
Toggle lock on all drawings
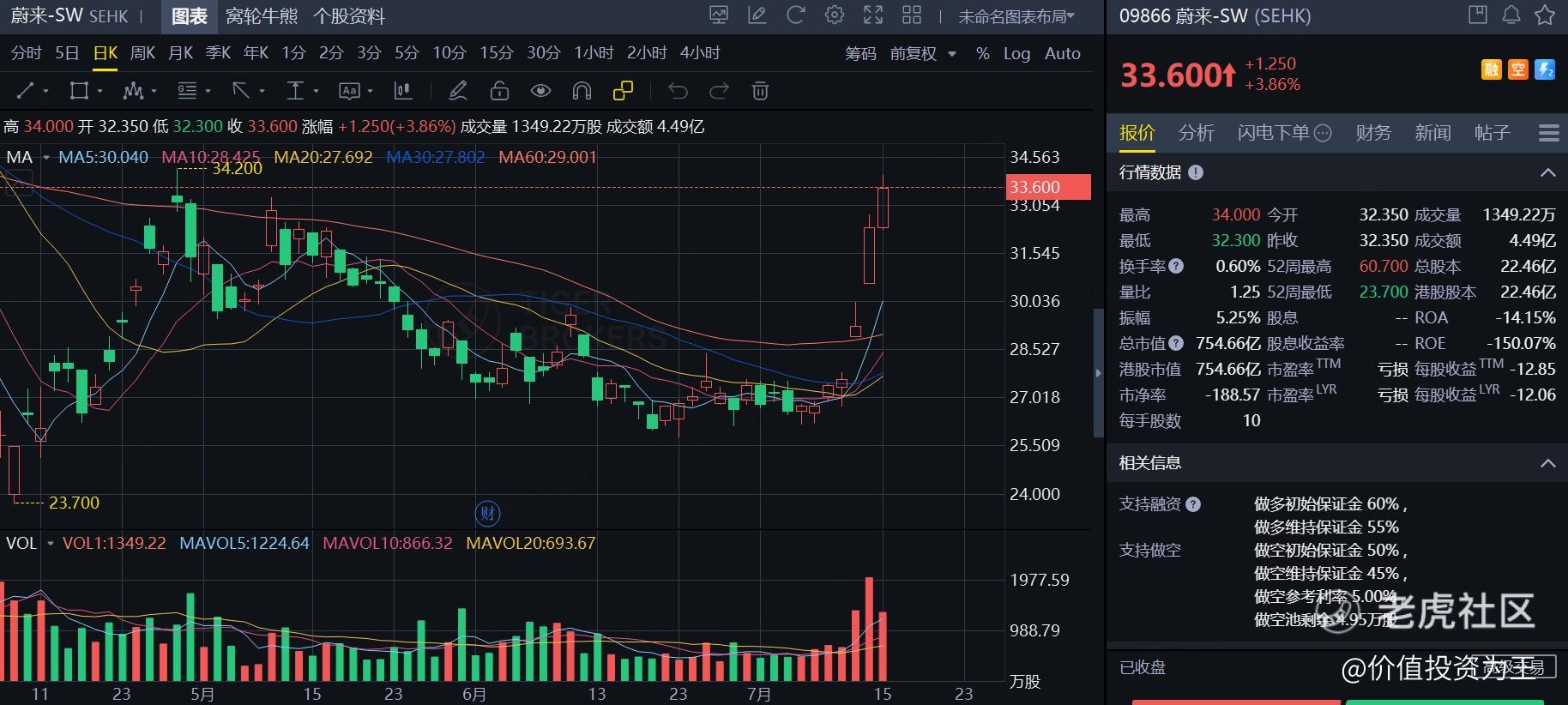[499, 91]
